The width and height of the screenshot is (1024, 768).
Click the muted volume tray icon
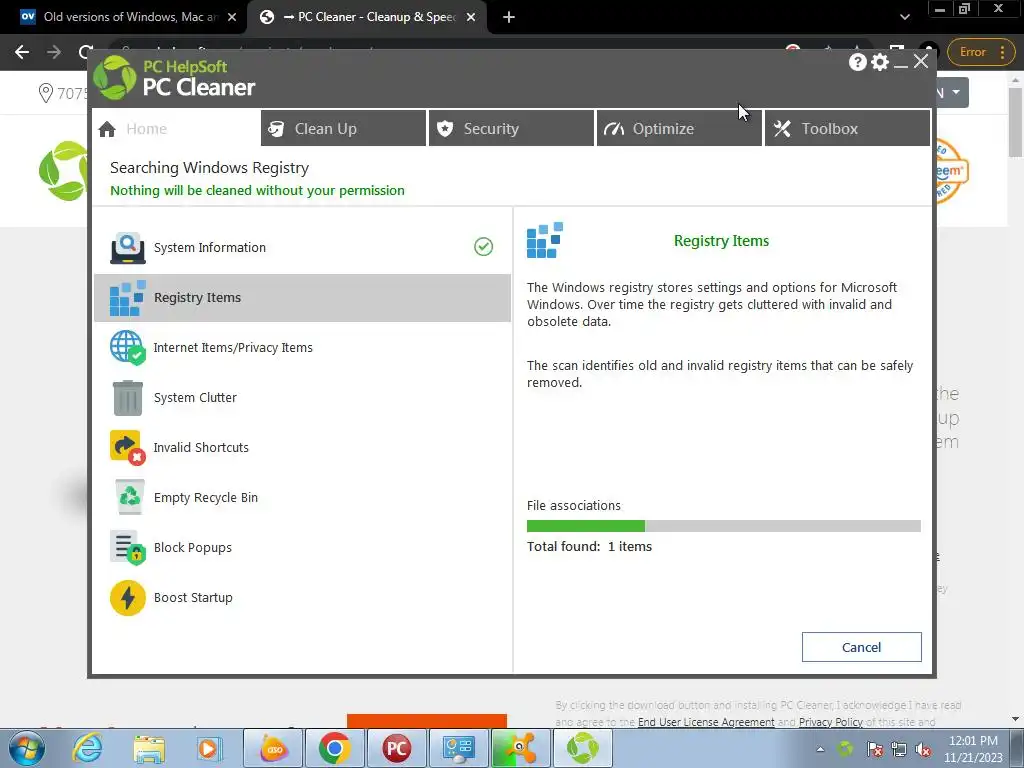(x=923, y=749)
